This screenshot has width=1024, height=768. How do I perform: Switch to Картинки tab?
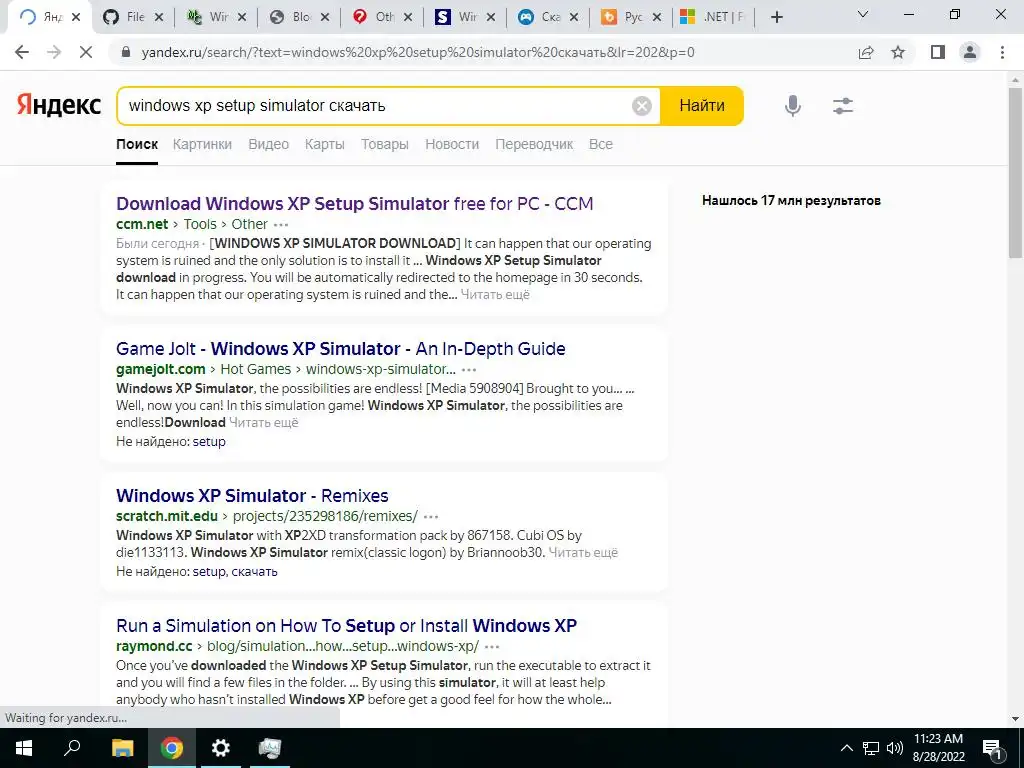coord(202,144)
